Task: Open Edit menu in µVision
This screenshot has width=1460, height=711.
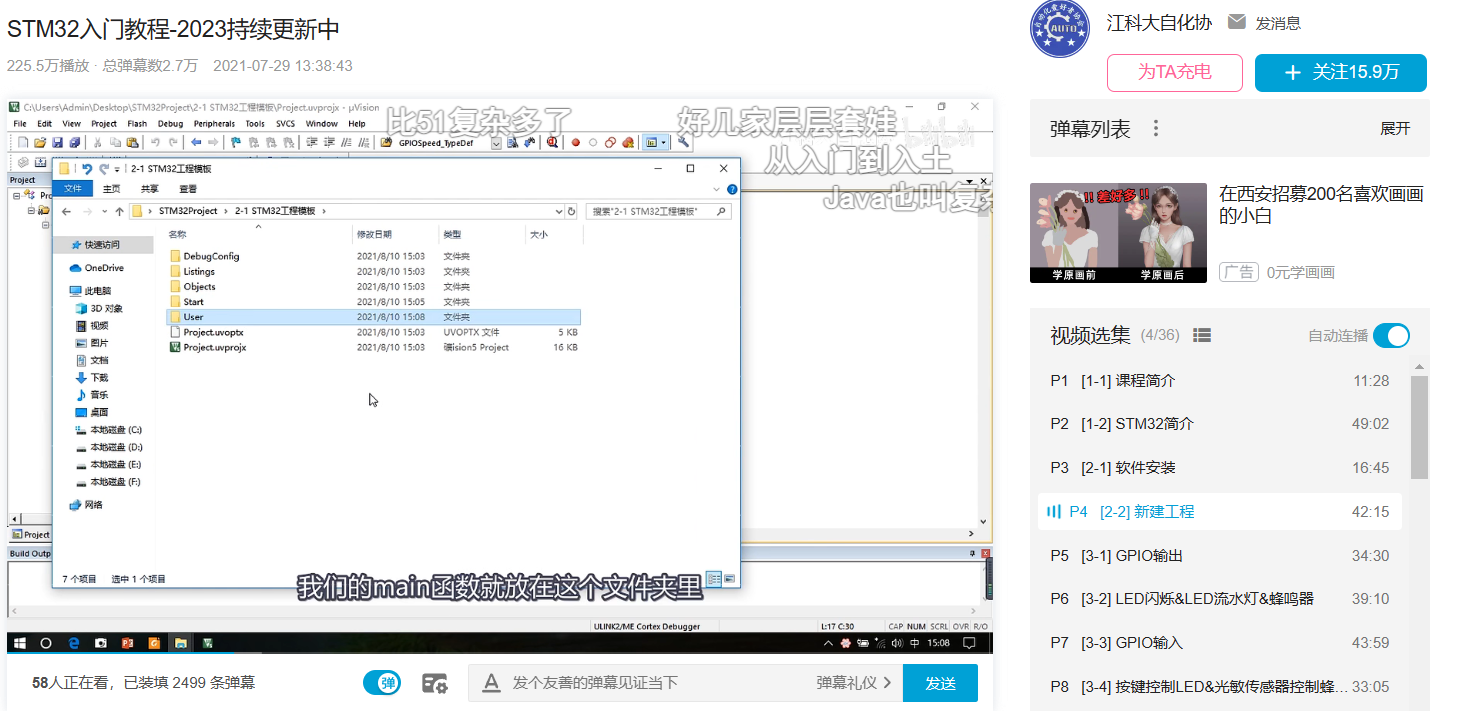Action: coord(44,123)
